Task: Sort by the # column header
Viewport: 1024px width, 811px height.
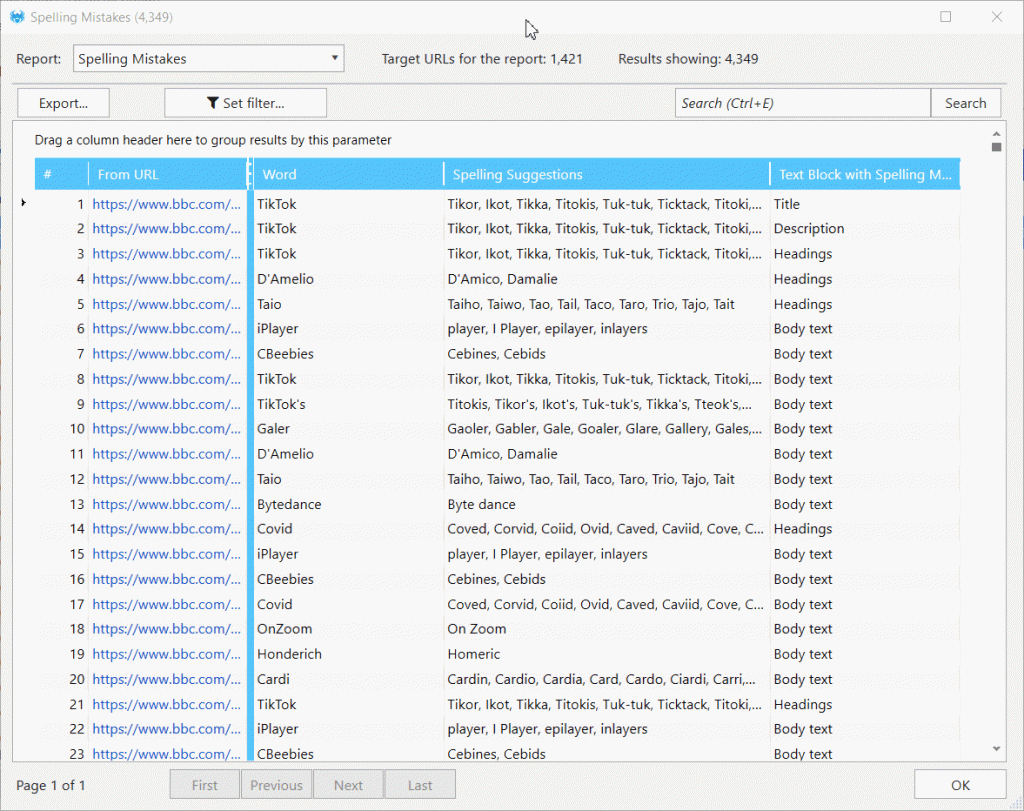Action: [61, 174]
